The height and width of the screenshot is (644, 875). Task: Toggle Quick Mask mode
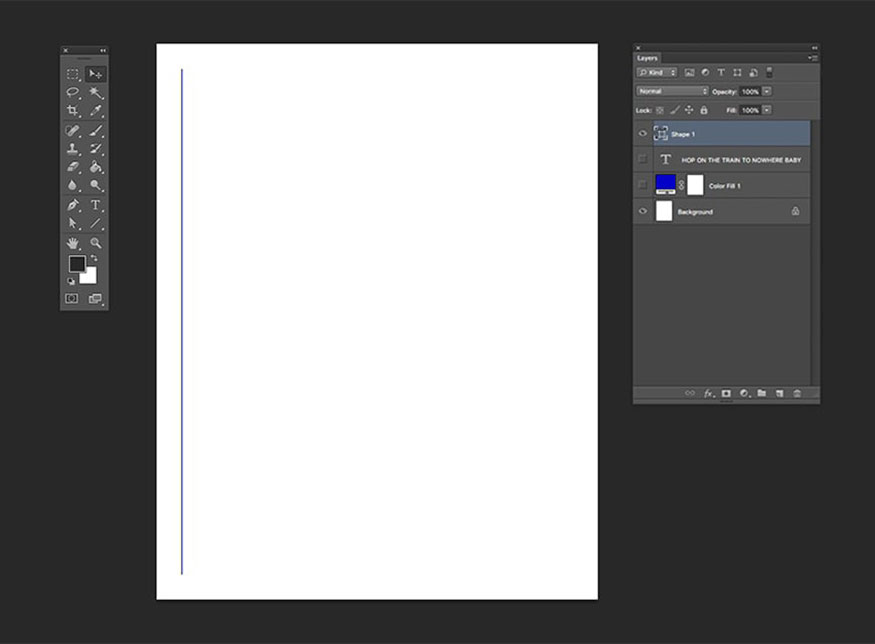coord(72,299)
